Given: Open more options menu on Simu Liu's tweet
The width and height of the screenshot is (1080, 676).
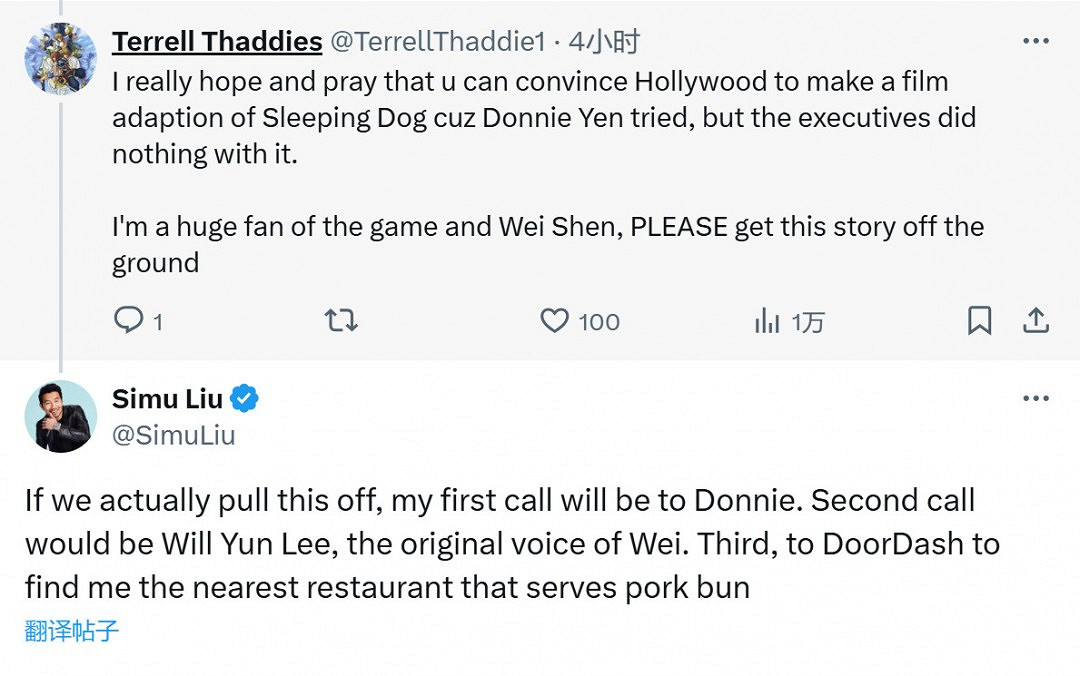Looking at the screenshot, I should click(x=1036, y=399).
